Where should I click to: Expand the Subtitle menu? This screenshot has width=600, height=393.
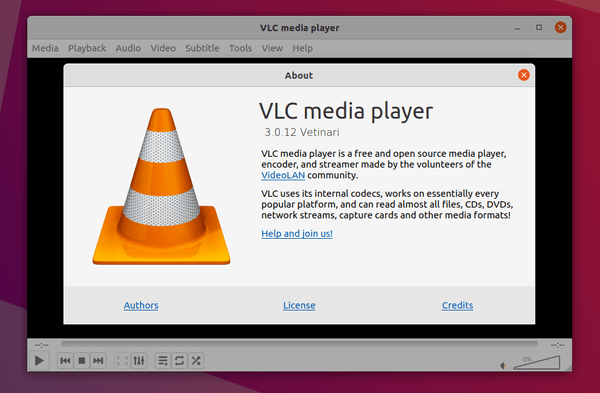pyautogui.click(x=202, y=48)
